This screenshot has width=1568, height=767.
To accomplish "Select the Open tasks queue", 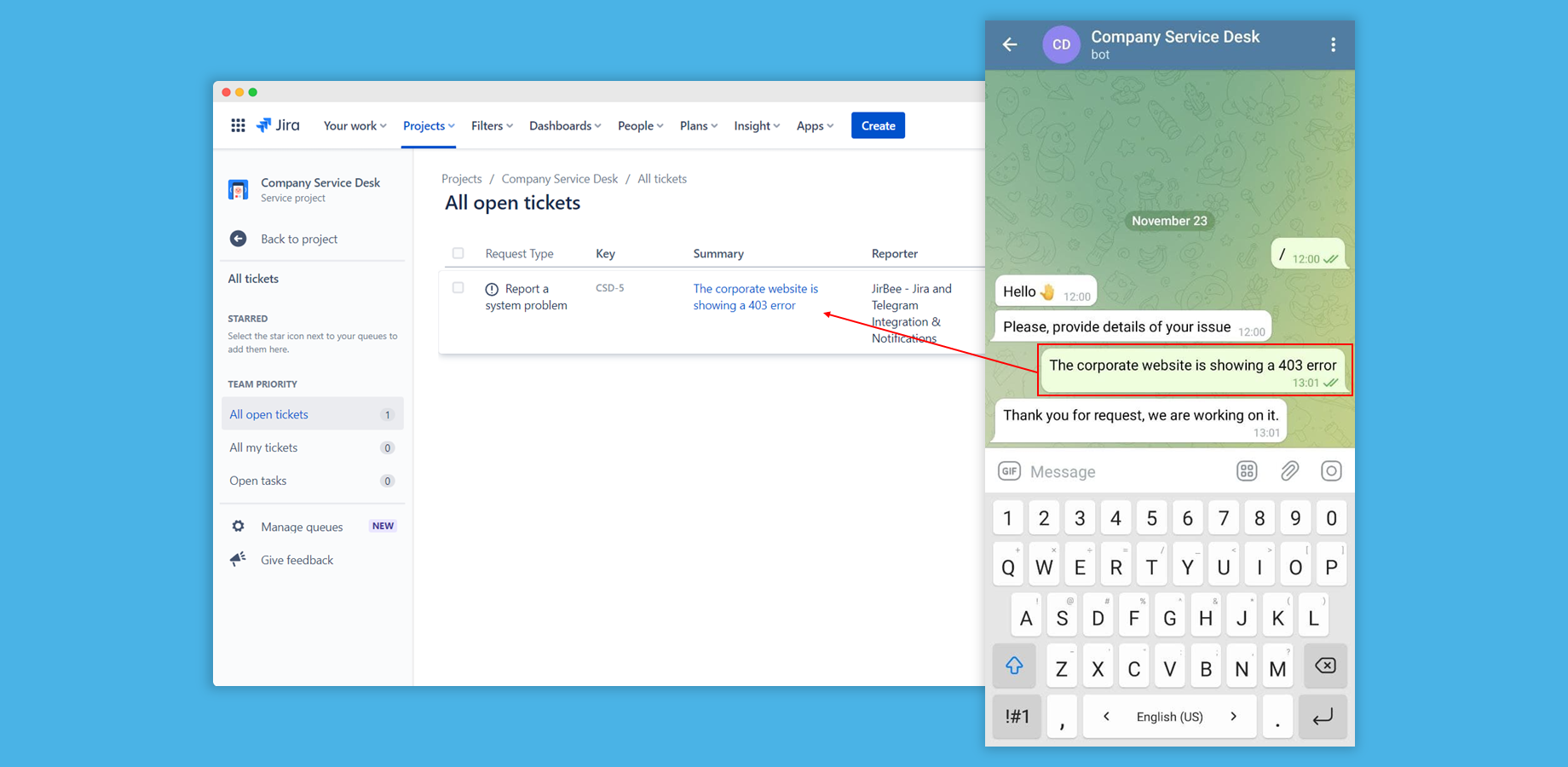I will [x=312, y=481].
